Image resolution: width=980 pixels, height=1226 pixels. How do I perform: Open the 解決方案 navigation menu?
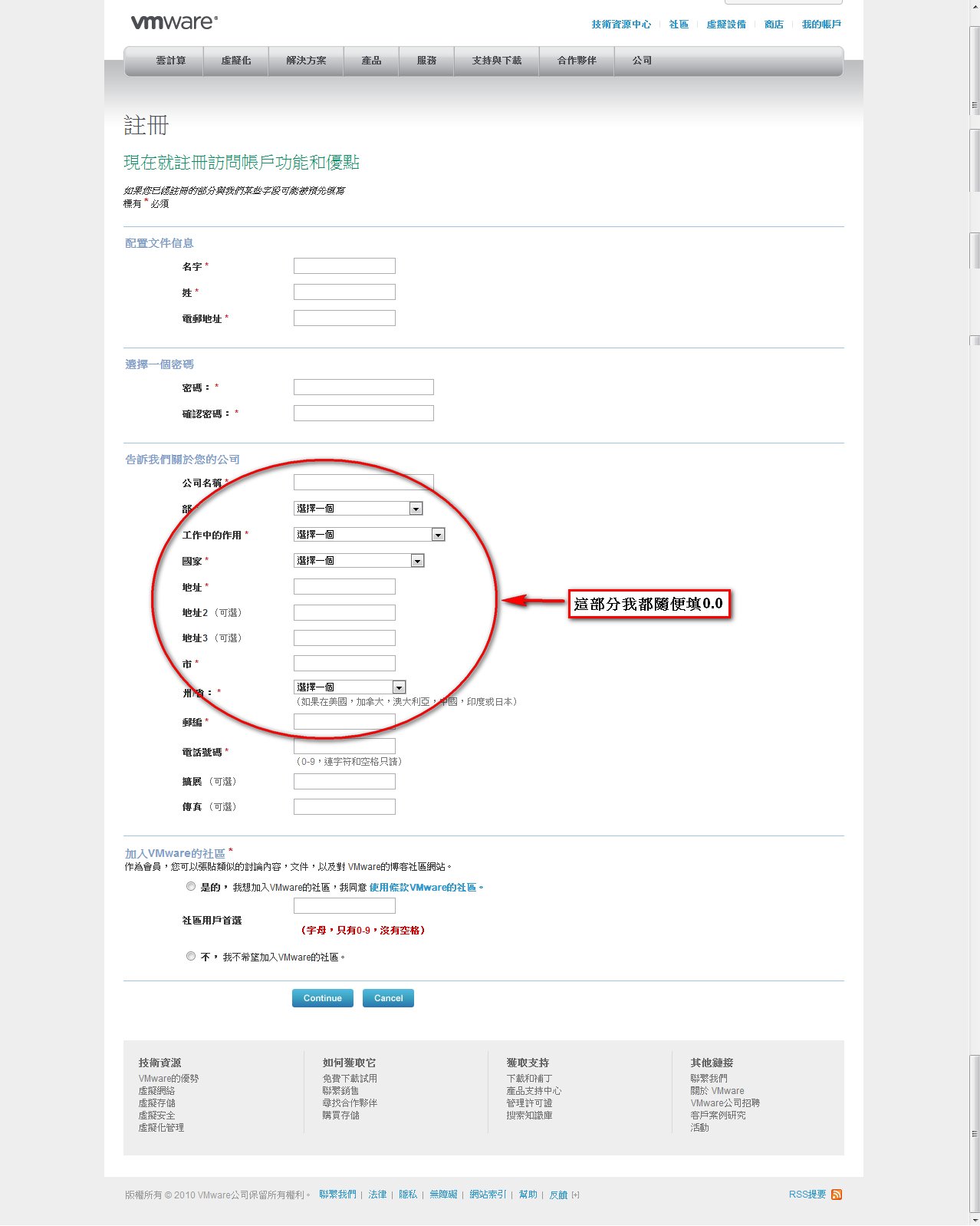click(x=307, y=61)
